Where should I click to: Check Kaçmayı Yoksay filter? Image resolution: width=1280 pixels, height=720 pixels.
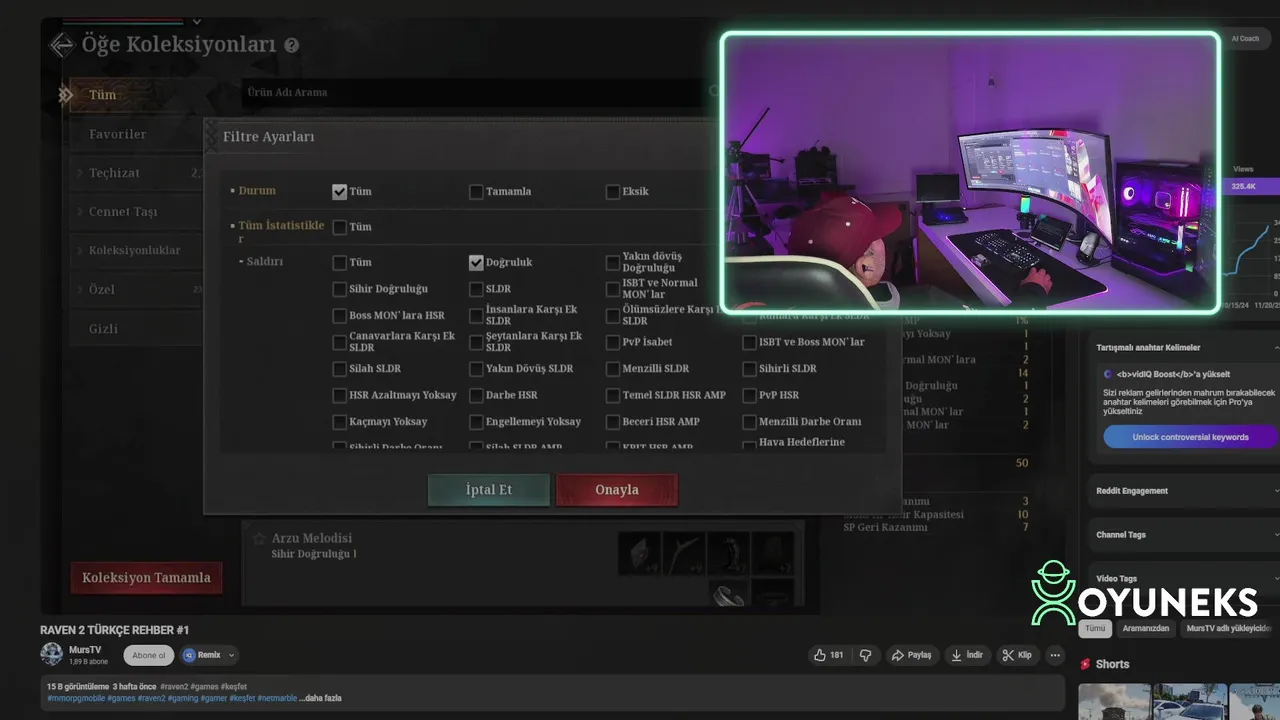click(x=339, y=421)
